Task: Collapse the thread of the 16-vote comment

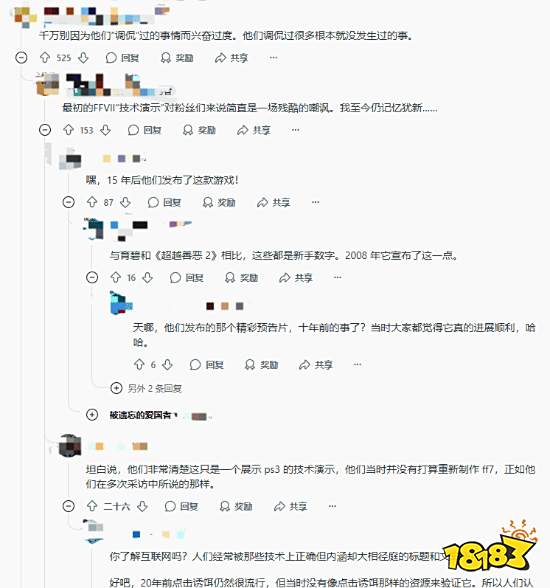Action: pyautogui.click(x=92, y=278)
